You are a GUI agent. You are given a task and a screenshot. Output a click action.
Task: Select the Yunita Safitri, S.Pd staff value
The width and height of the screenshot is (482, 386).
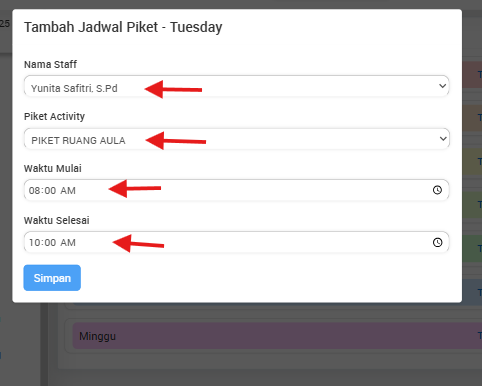click(74, 88)
